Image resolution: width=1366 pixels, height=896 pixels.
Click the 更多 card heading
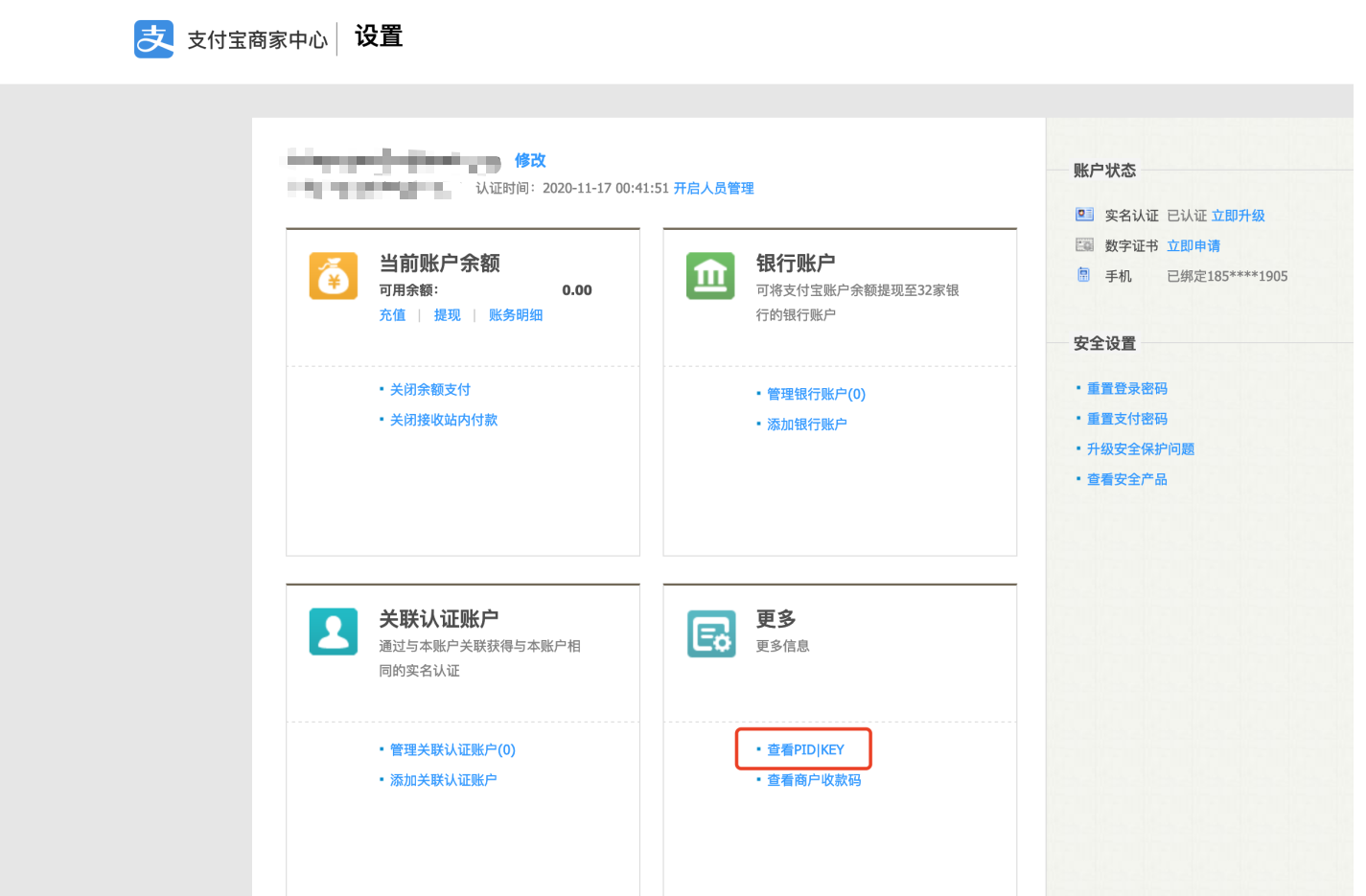776,619
